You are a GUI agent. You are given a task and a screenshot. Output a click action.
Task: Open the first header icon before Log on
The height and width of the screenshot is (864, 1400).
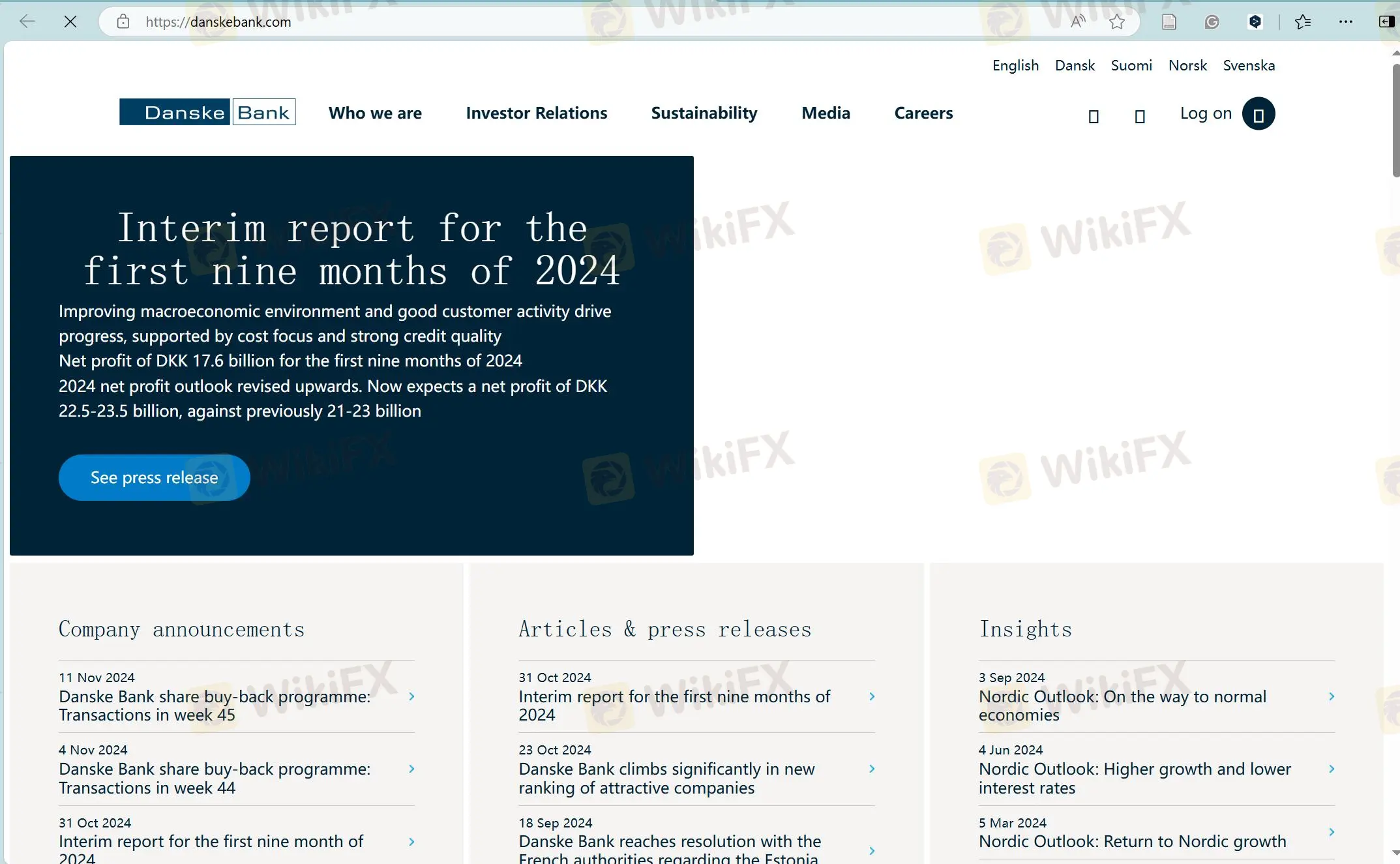[1094, 116]
